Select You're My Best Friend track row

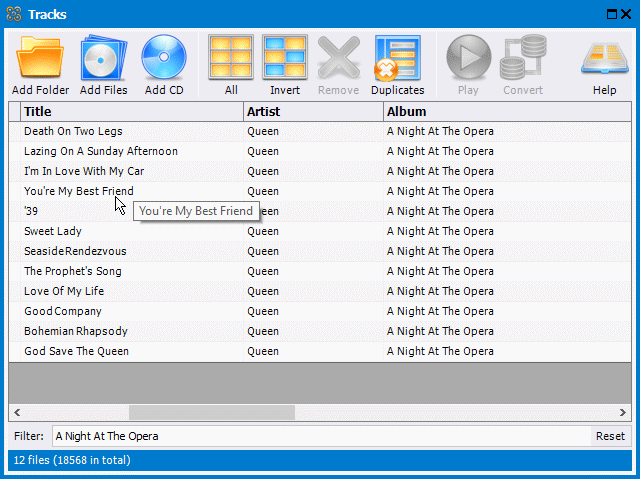tap(320, 191)
